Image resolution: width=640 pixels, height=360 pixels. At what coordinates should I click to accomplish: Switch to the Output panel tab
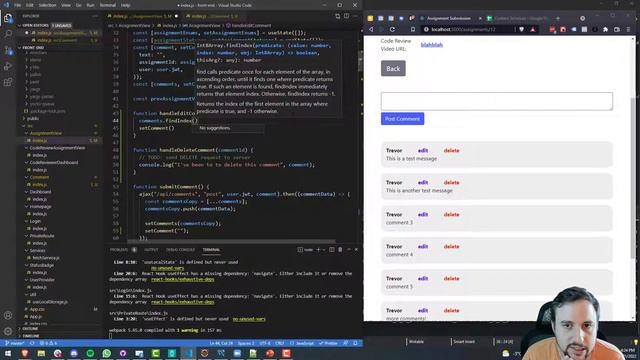click(151, 249)
